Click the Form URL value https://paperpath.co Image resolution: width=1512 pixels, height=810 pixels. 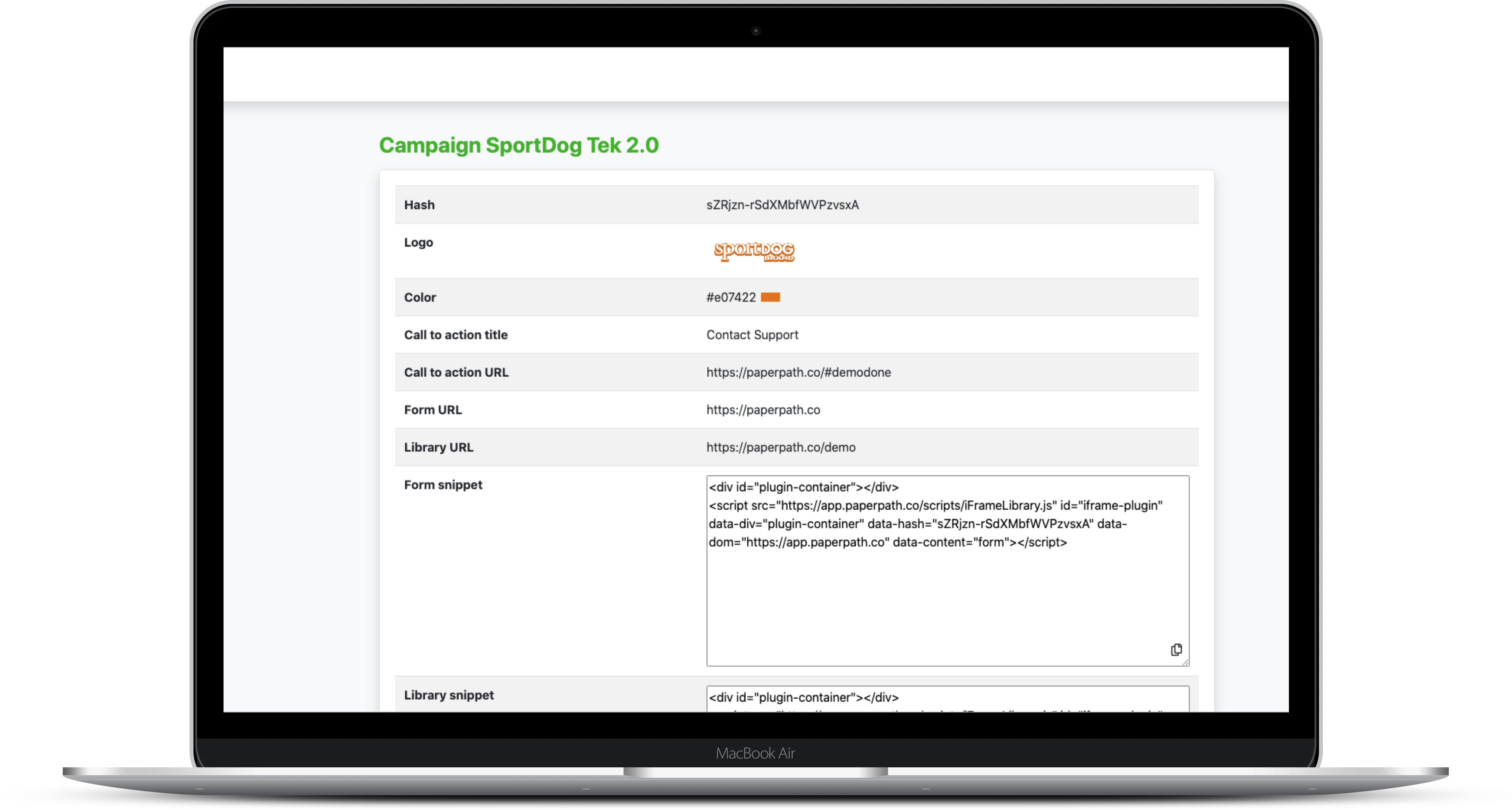tap(763, 410)
